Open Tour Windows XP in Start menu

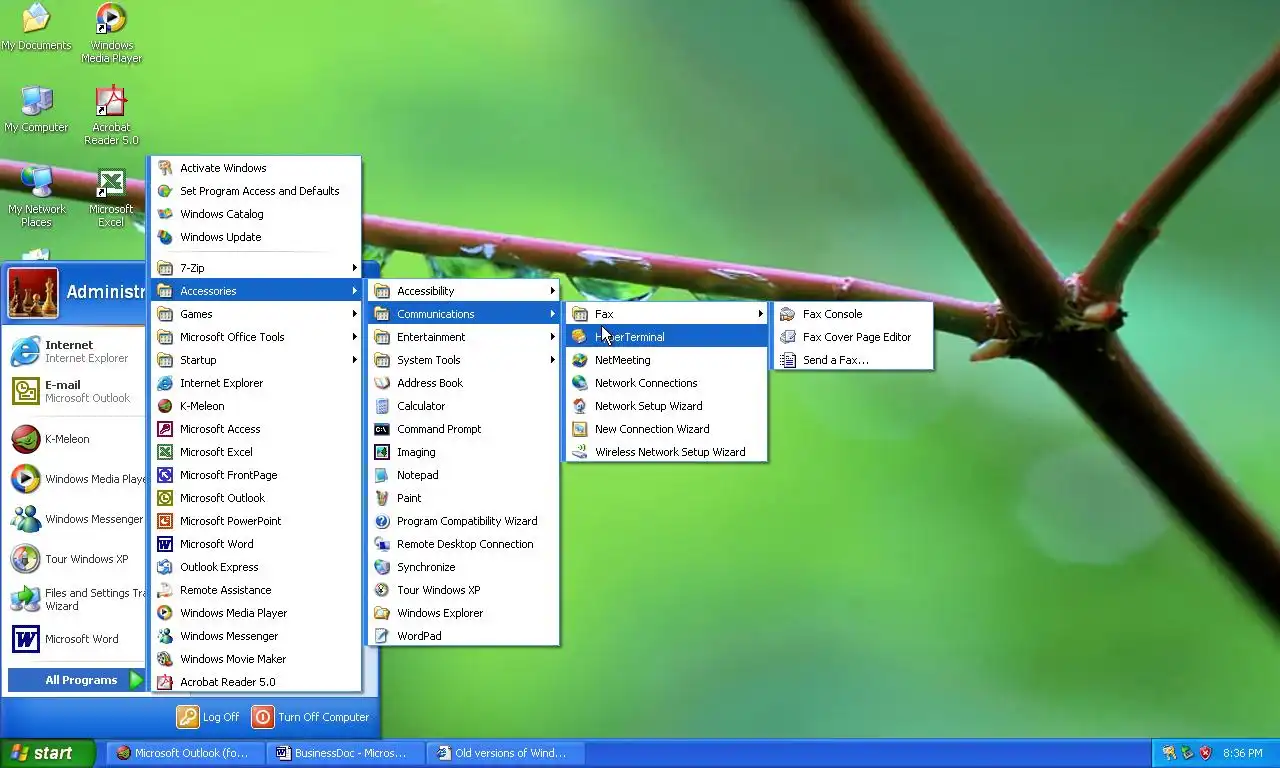click(x=76, y=559)
